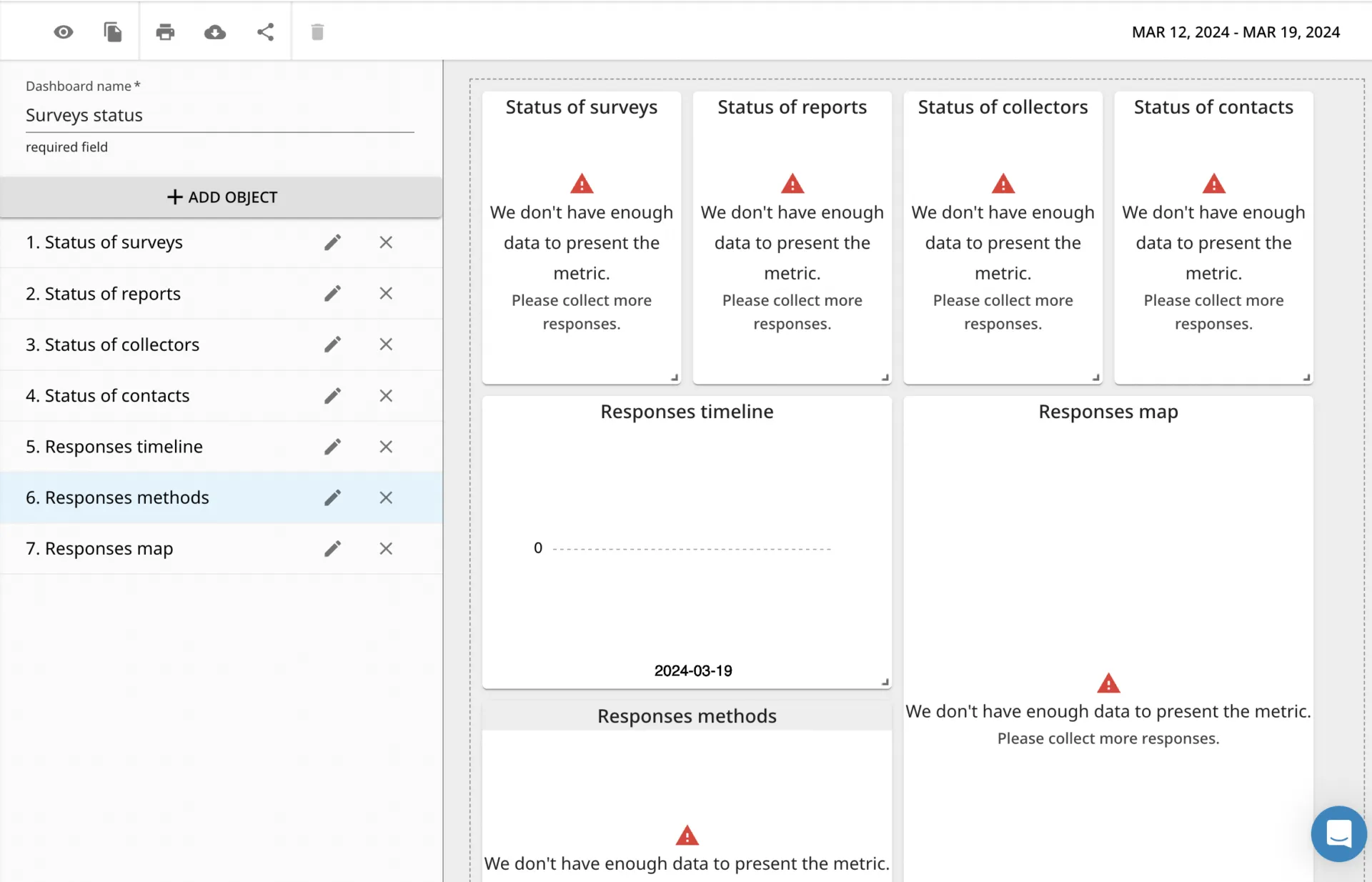Select list row 1. Status of surveys
The image size is (1372, 882).
point(221,242)
